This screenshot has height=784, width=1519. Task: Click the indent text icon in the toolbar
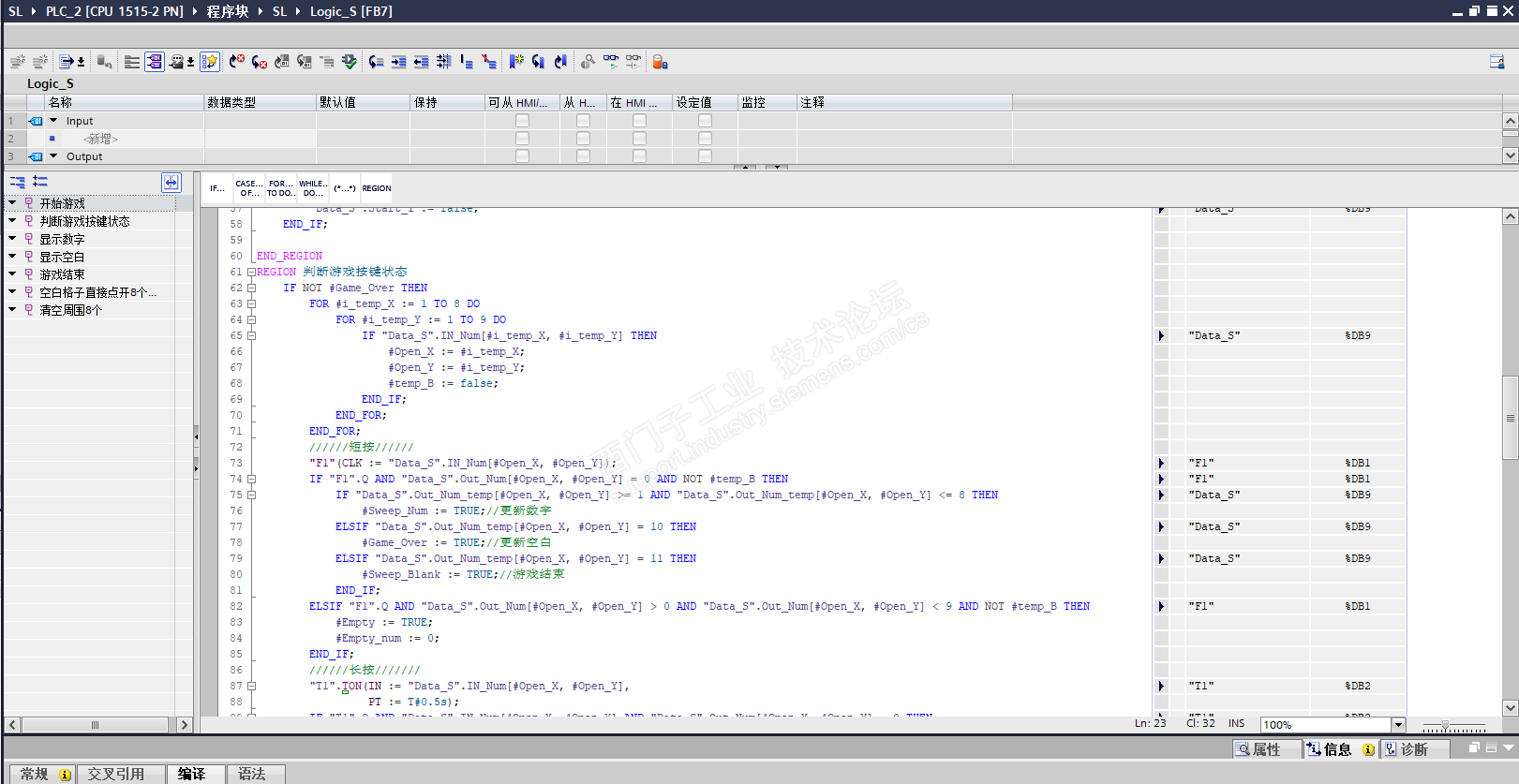tap(399, 62)
